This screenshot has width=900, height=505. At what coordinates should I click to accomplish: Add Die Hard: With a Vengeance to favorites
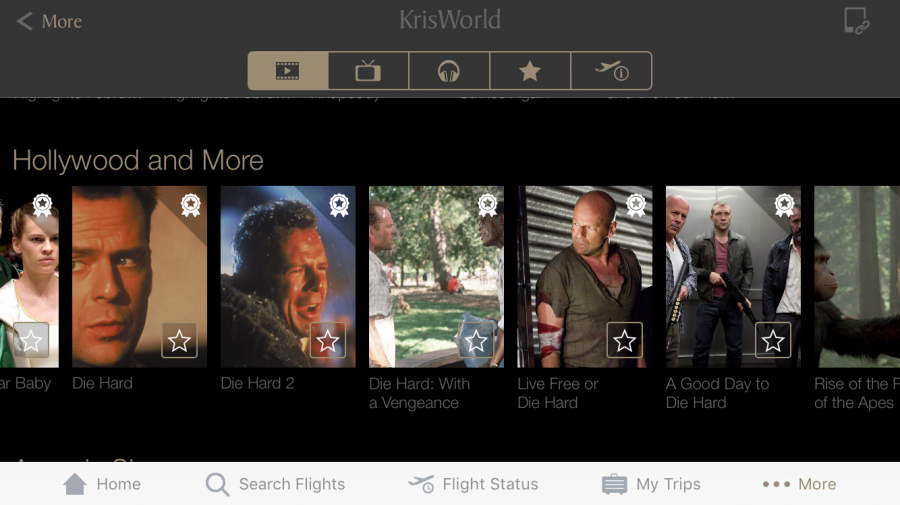(477, 341)
